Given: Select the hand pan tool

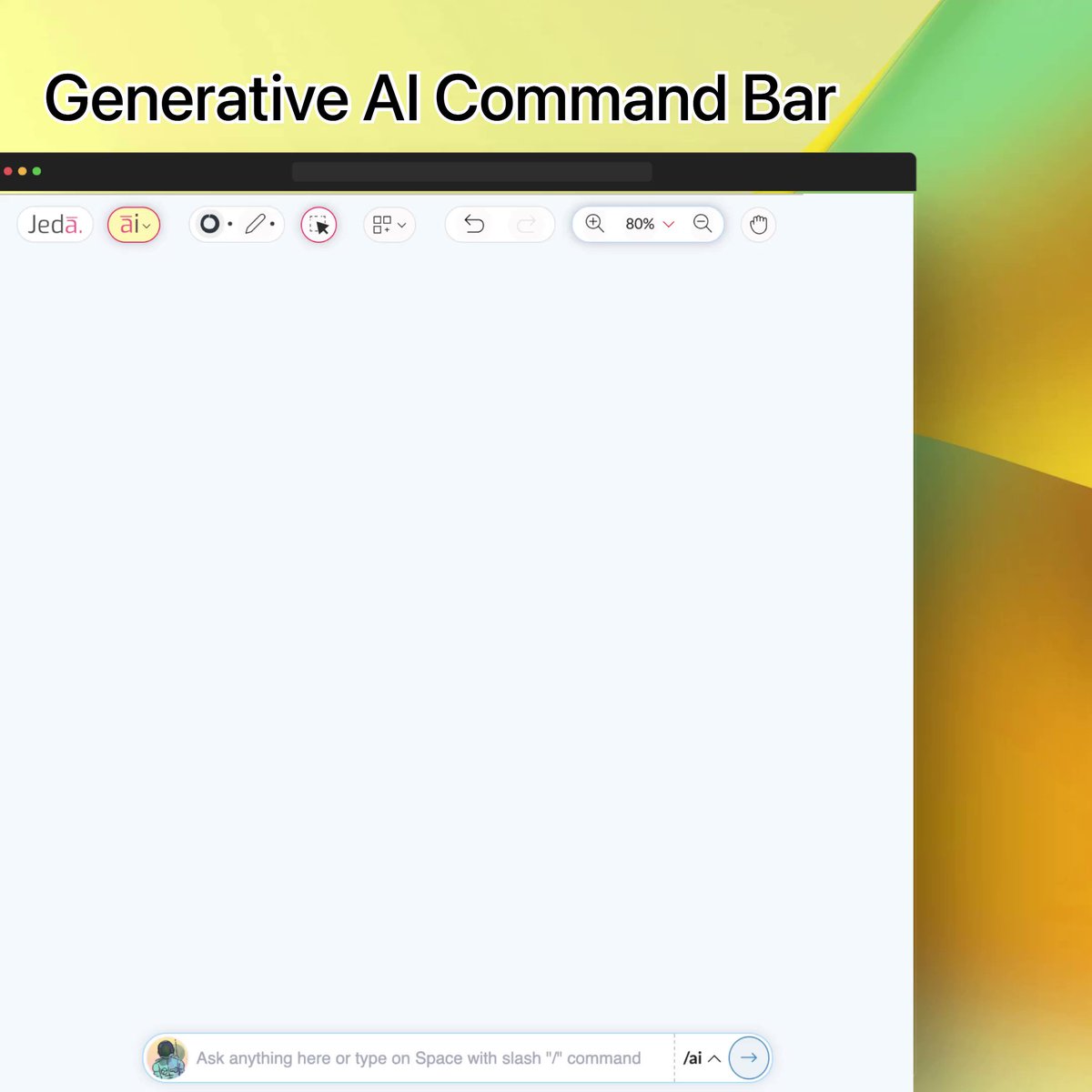Looking at the screenshot, I should tap(758, 224).
